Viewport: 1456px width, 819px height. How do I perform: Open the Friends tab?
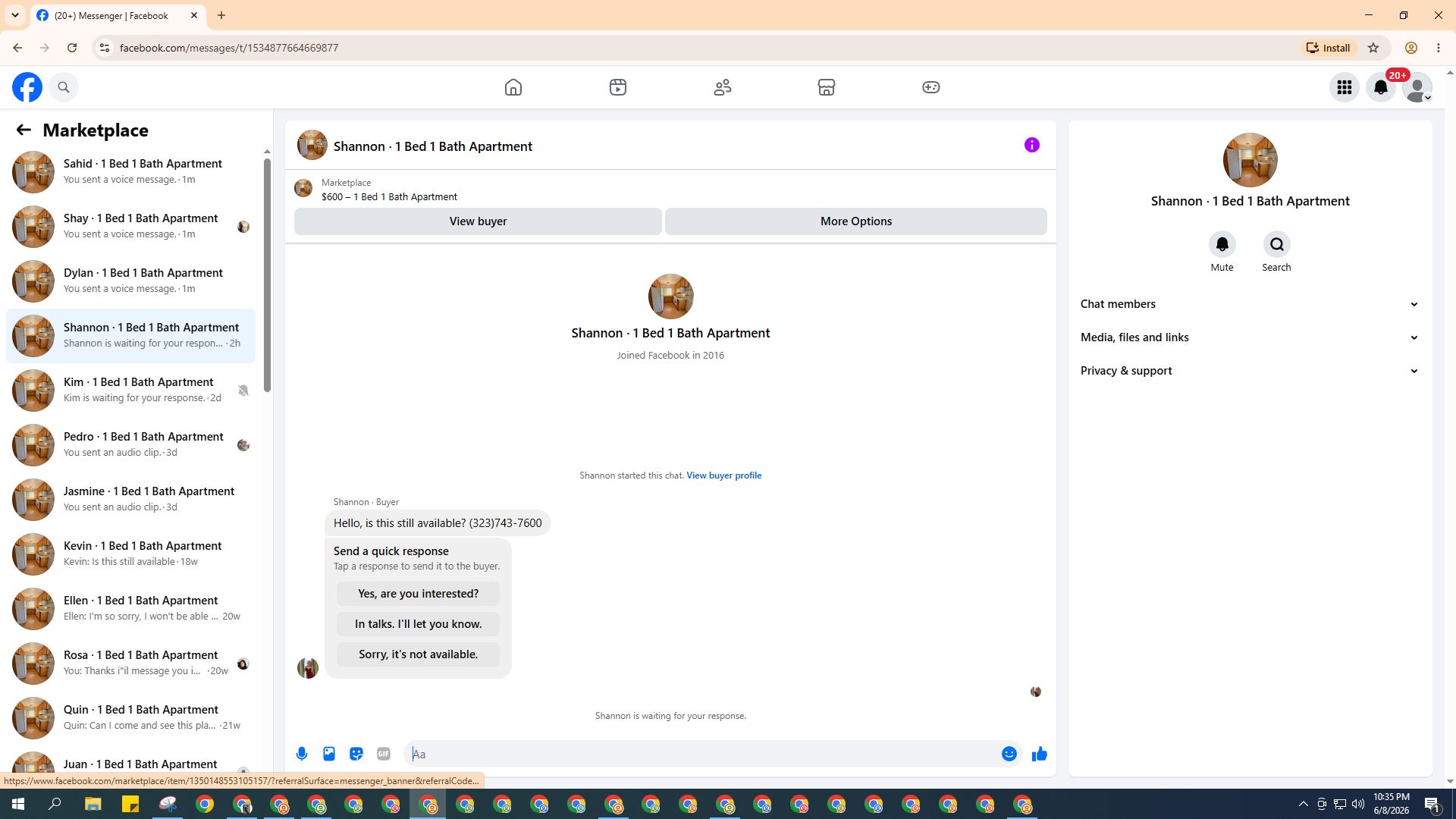point(723,87)
